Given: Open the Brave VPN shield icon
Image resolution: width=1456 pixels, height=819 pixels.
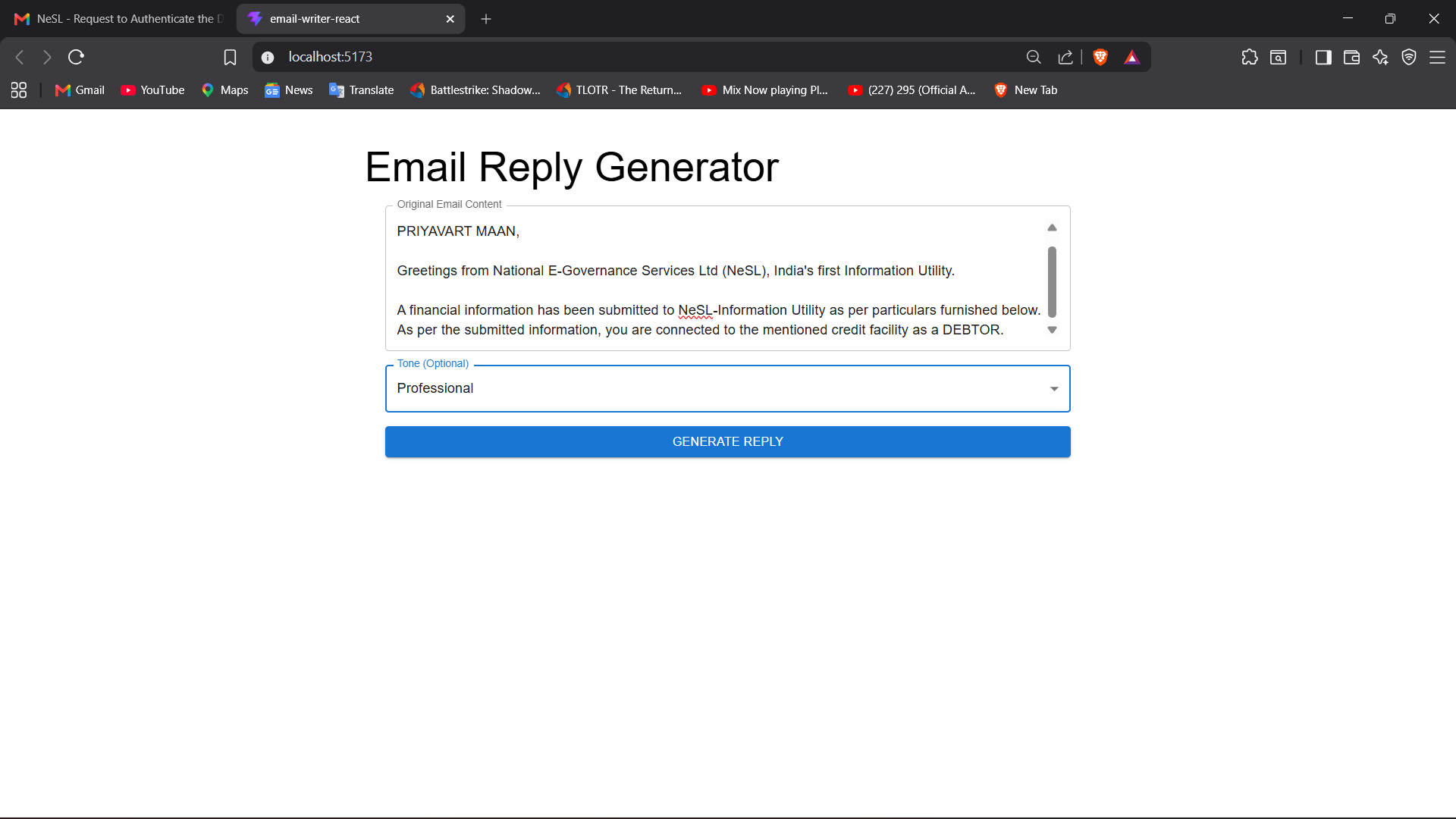Looking at the screenshot, I should (x=1409, y=57).
